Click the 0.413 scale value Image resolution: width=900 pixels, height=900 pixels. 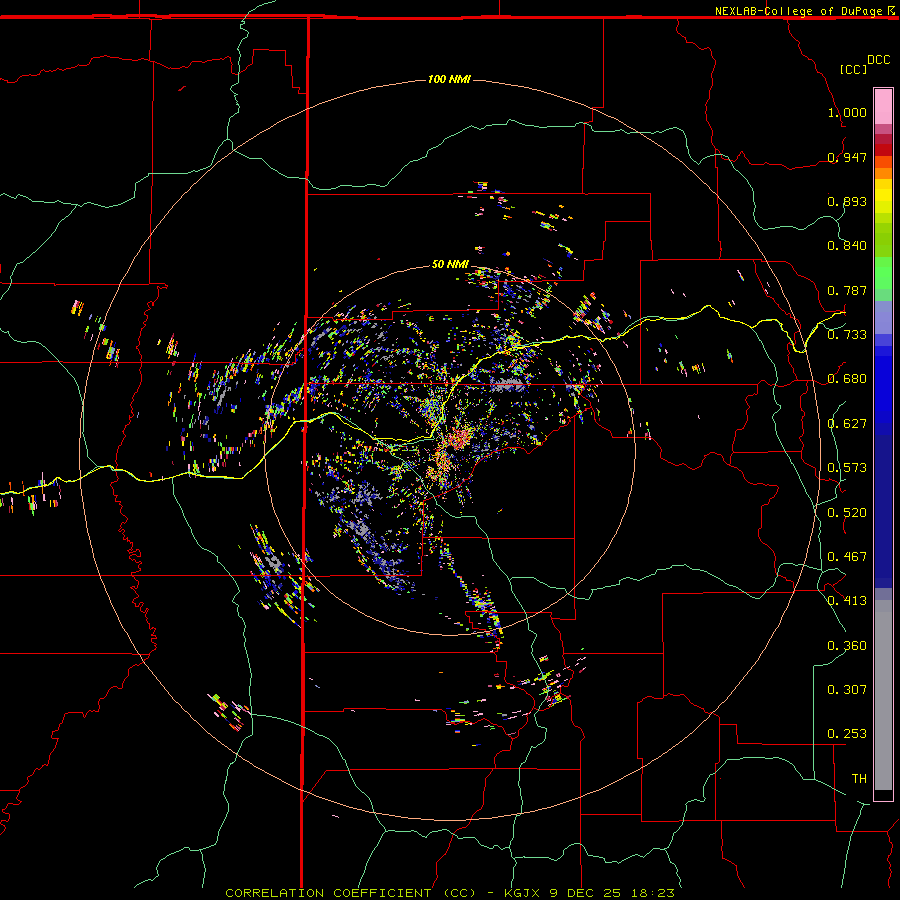(847, 601)
